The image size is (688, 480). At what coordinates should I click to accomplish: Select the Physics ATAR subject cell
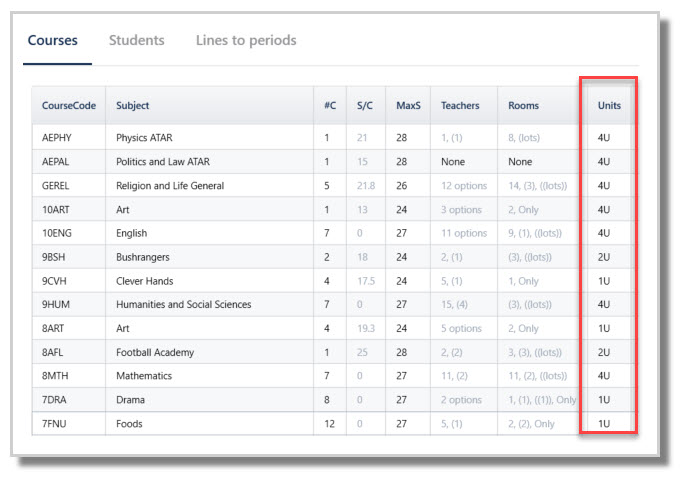(x=144, y=138)
